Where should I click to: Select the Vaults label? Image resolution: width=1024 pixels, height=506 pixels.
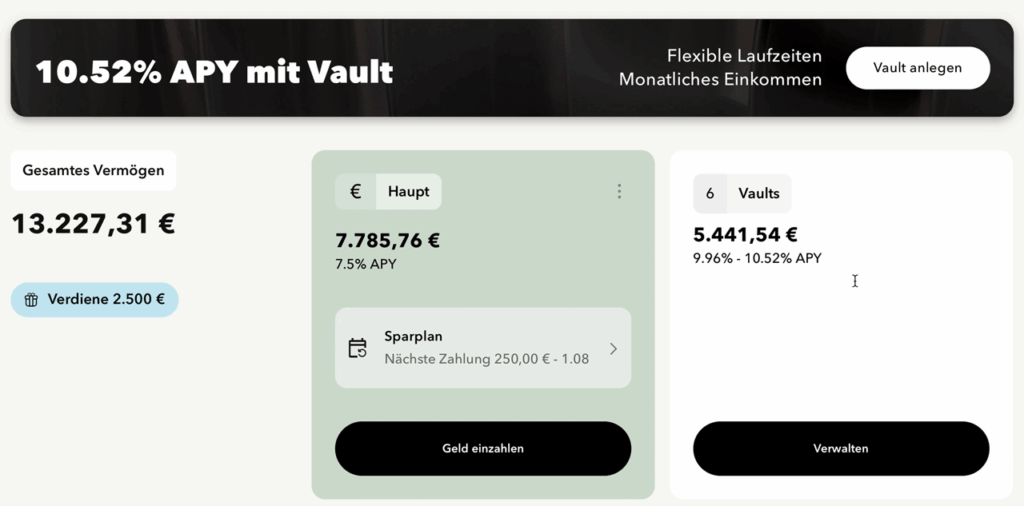pos(759,194)
